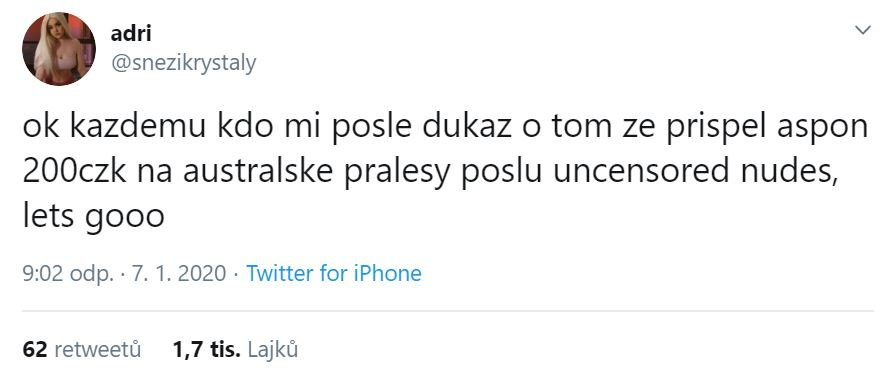Click the lets gooo closing line
The width and height of the screenshot is (894, 378).
pos(94,217)
